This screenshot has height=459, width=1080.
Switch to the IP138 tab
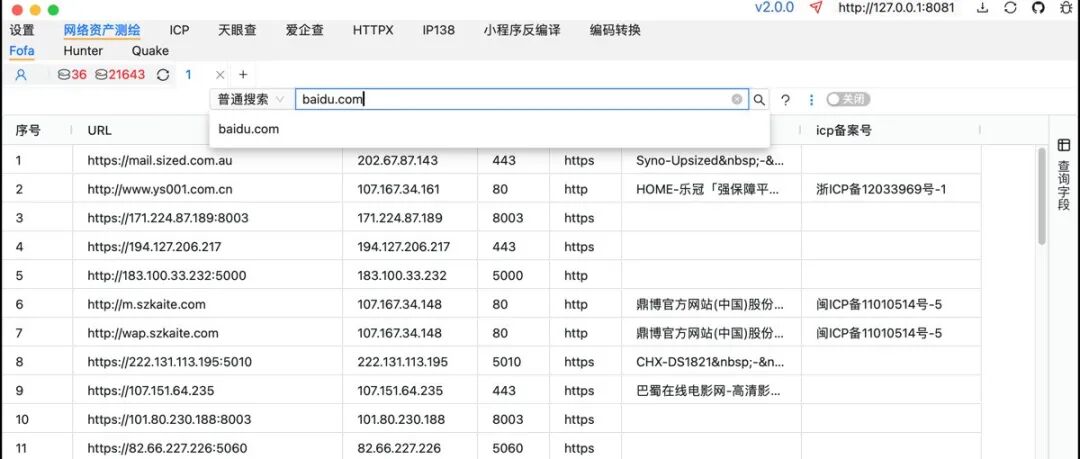439,30
